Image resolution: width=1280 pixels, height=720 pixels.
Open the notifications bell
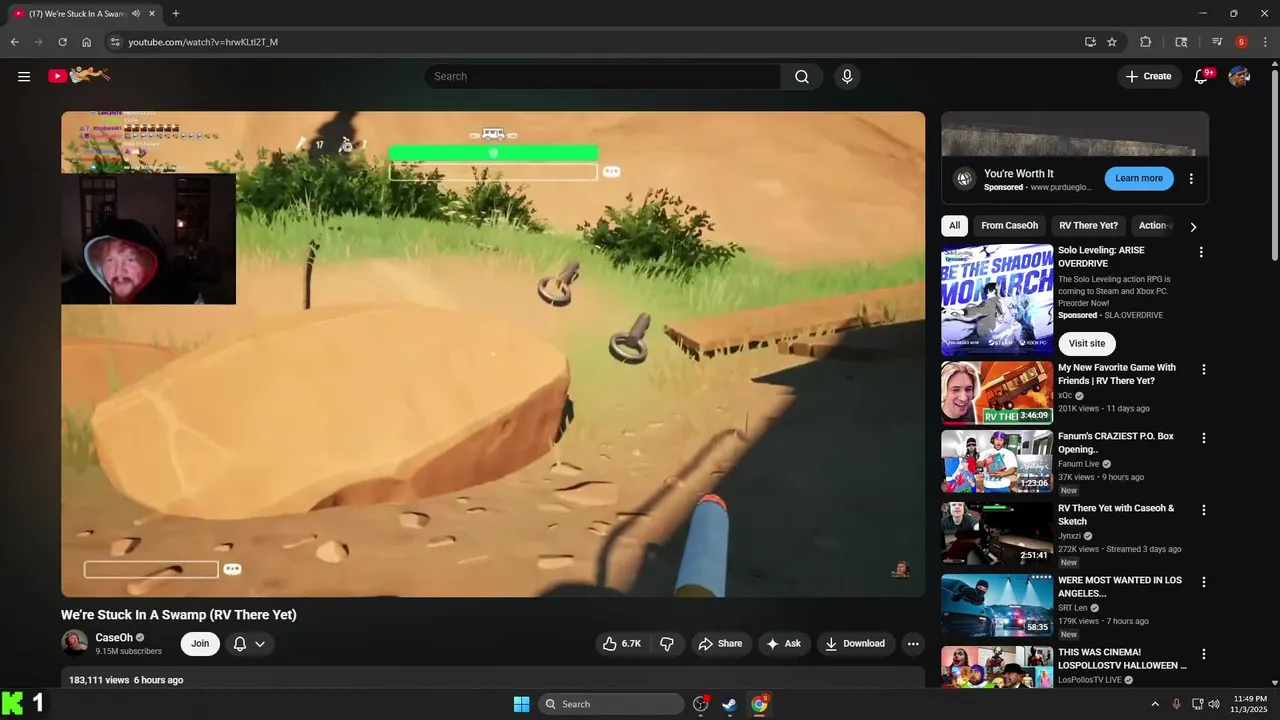point(1201,76)
